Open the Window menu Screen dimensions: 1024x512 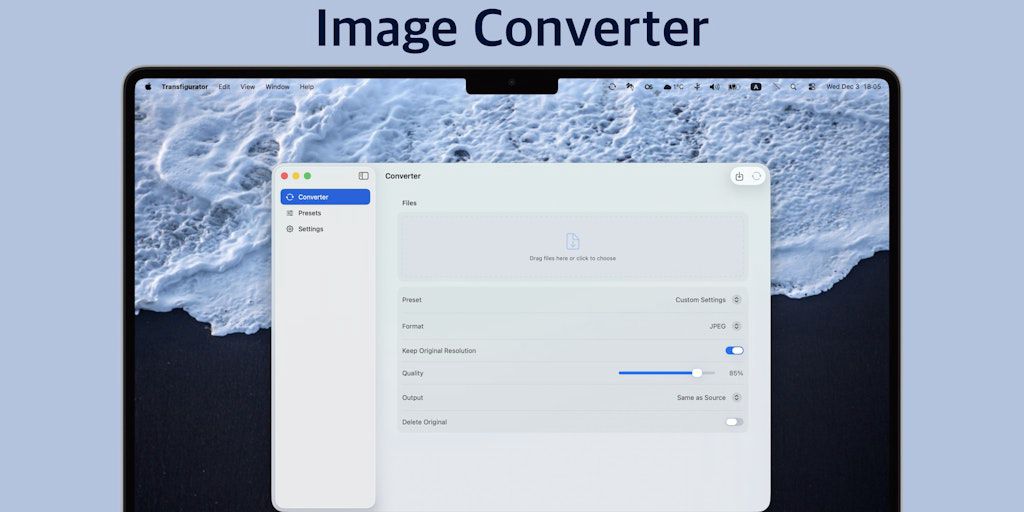click(277, 87)
